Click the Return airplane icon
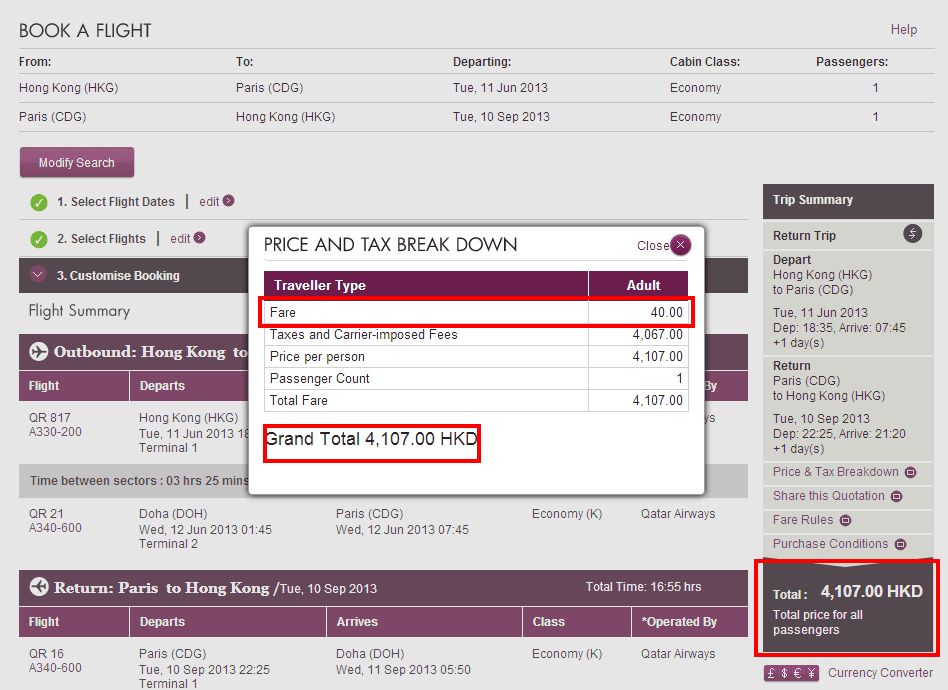Viewport: 948px width, 690px height. [40, 587]
